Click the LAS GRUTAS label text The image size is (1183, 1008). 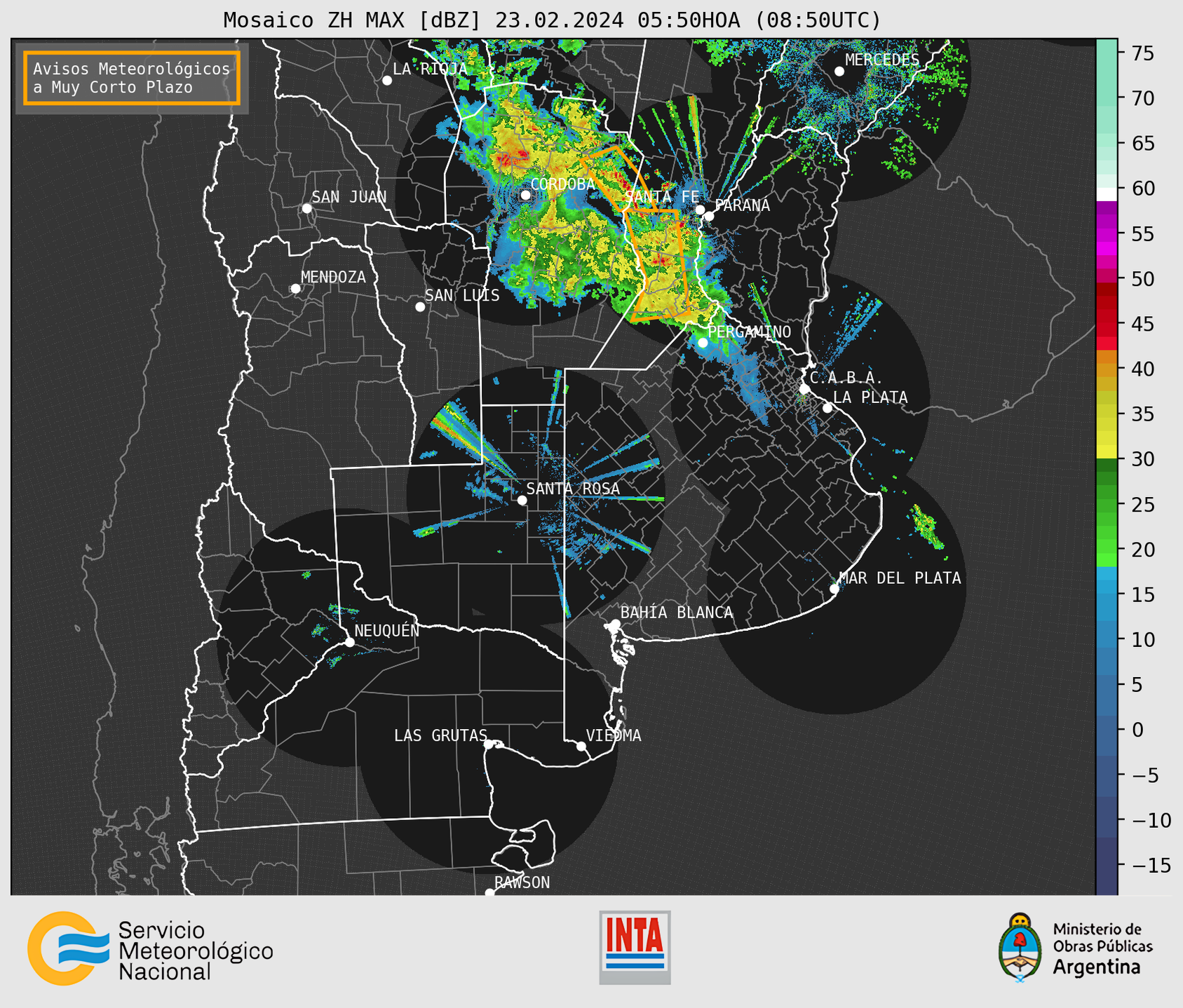pyautogui.click(x=440, y=736)
